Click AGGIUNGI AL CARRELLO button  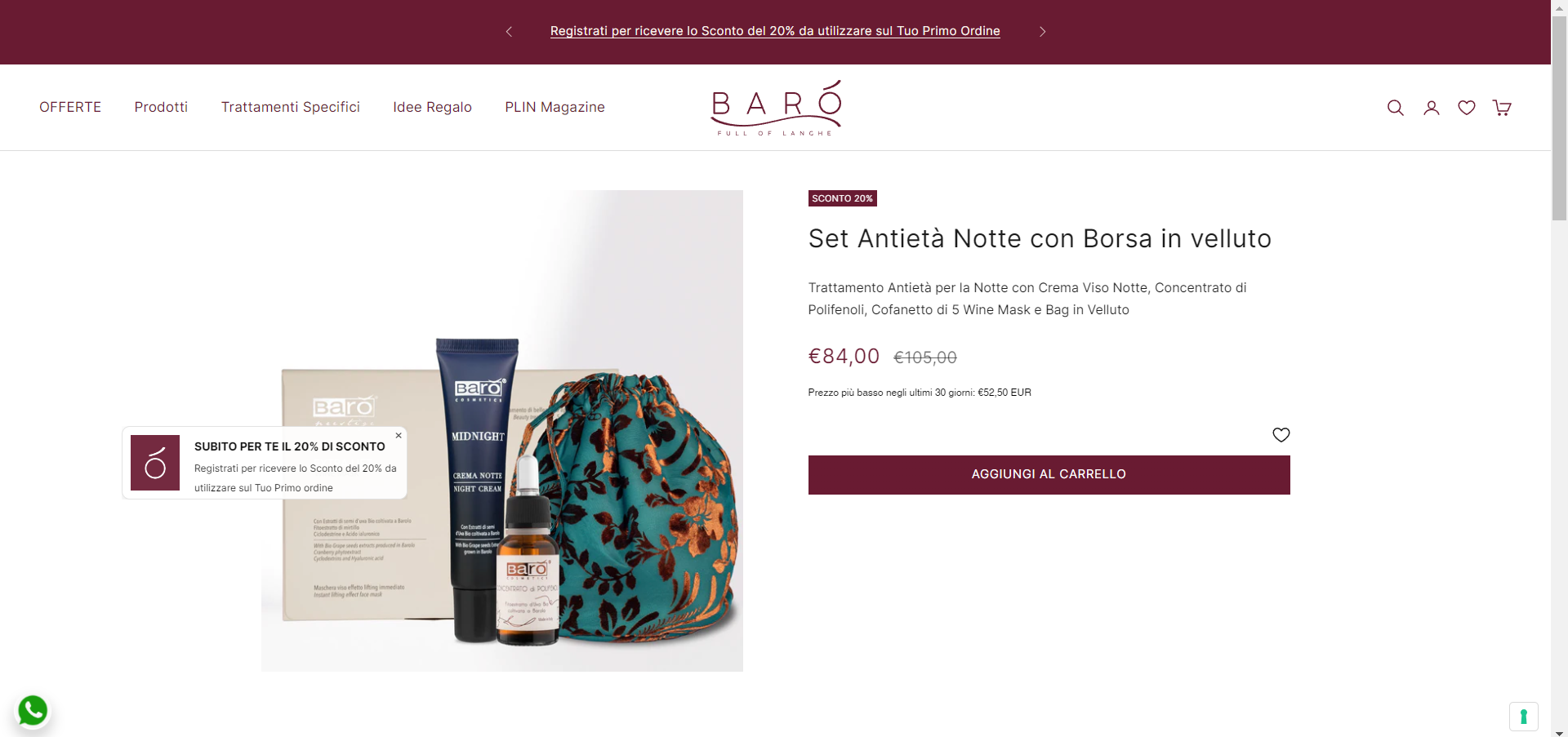tap(1049, 474)
